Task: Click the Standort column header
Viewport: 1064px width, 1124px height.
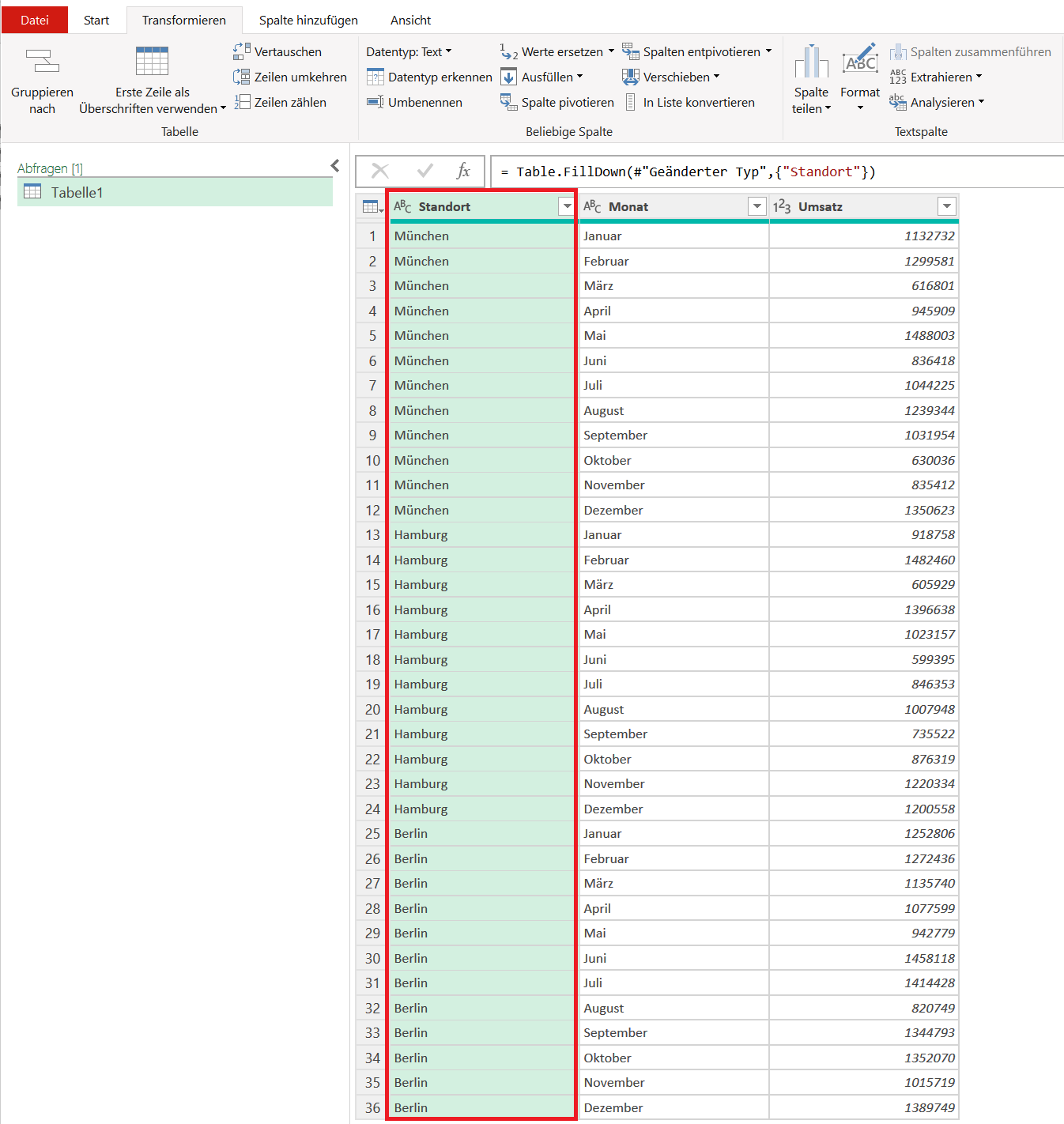Action: pos(481,206)
